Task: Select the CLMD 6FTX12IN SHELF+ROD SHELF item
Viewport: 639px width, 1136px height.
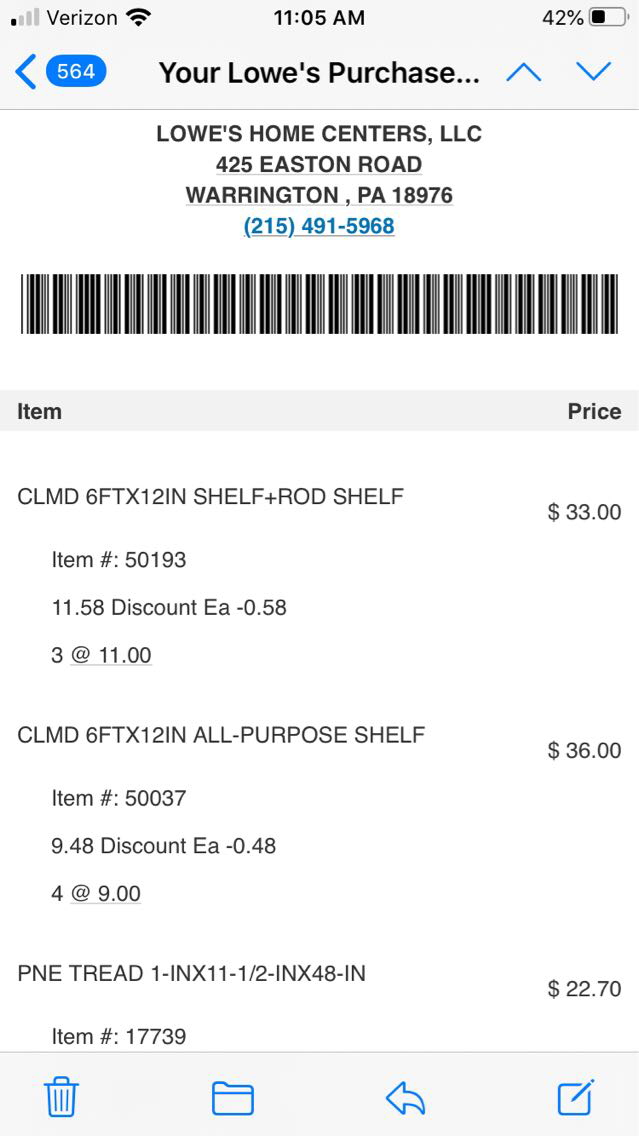Action: coord(210,496)
